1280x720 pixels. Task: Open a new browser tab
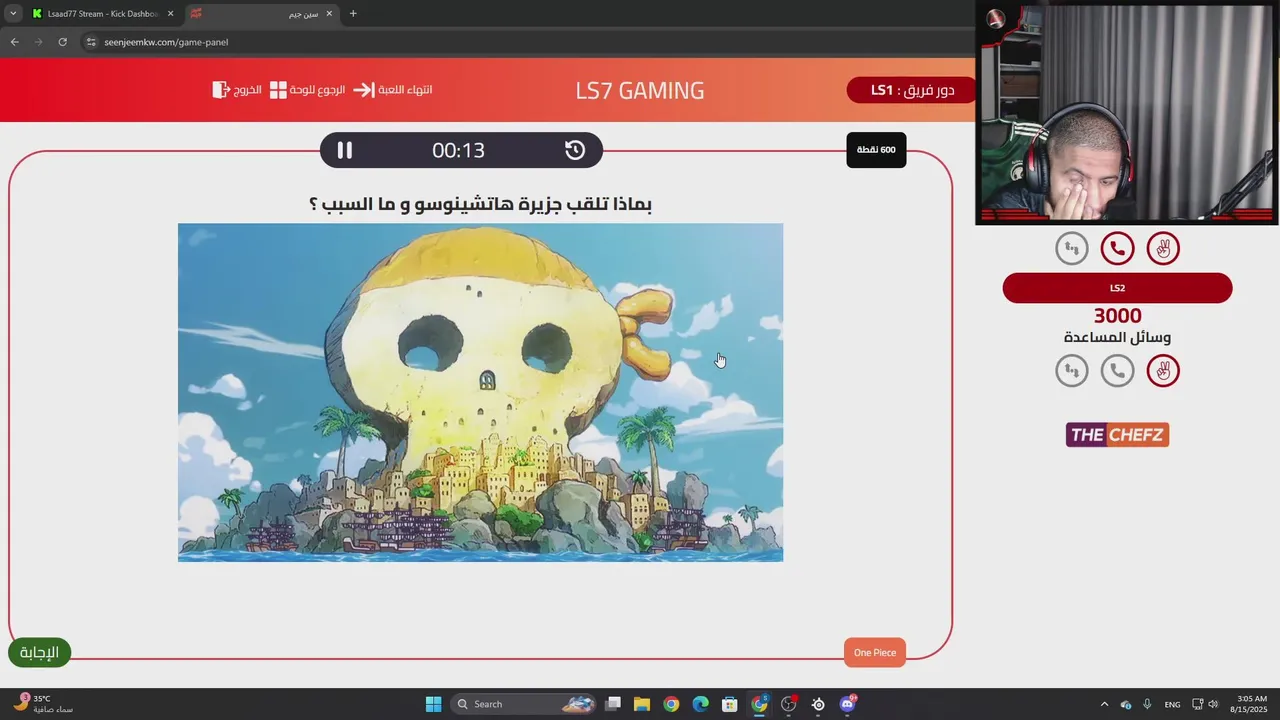[353, 14]
